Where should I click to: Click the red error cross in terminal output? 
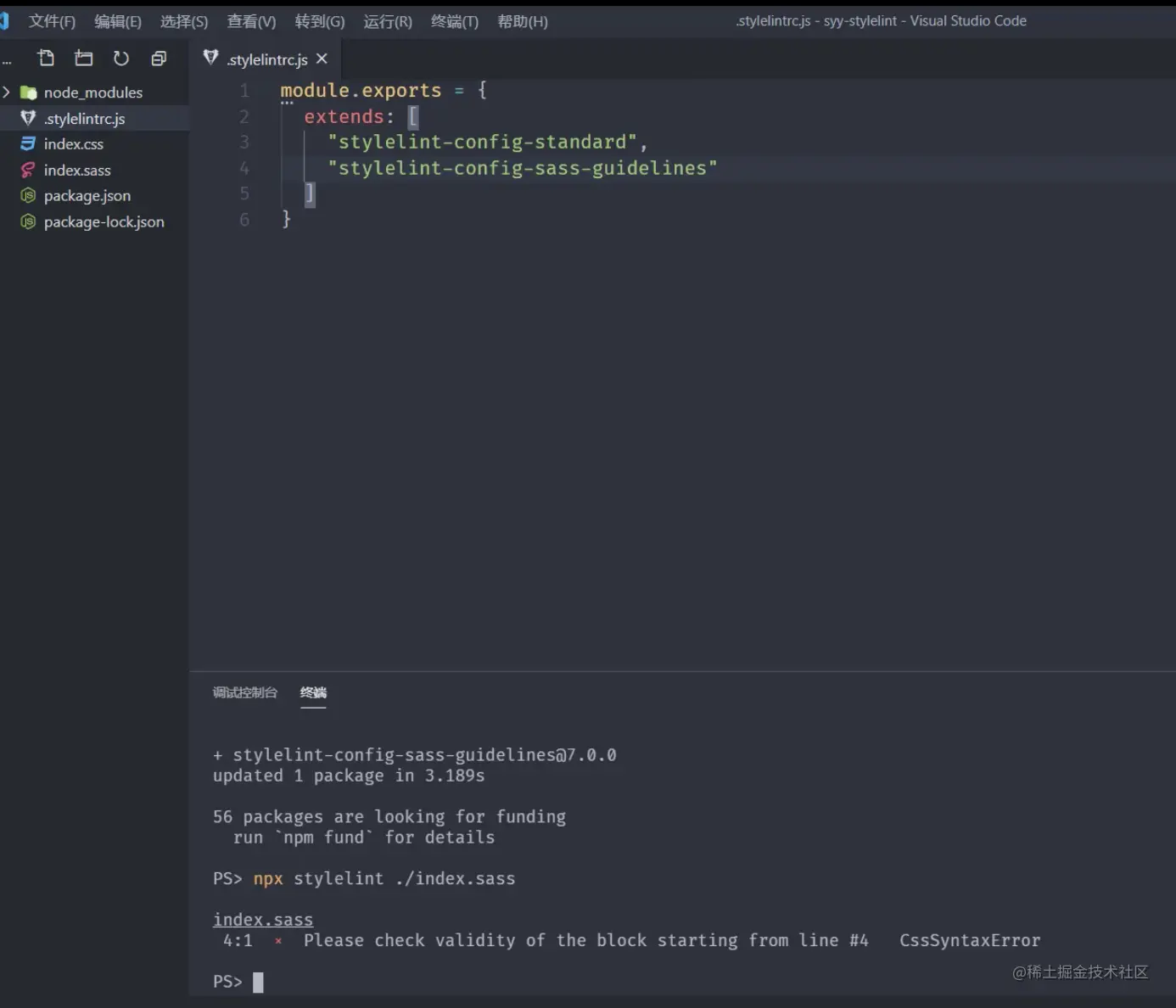click(278, 941)
